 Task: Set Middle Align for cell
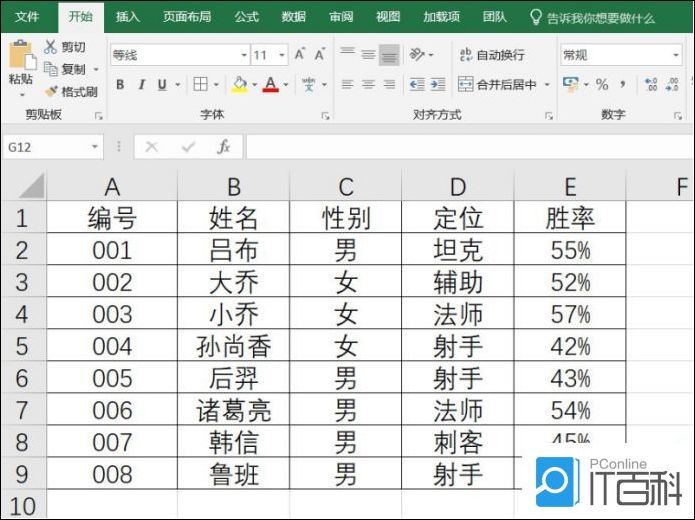tap(368, 55)
